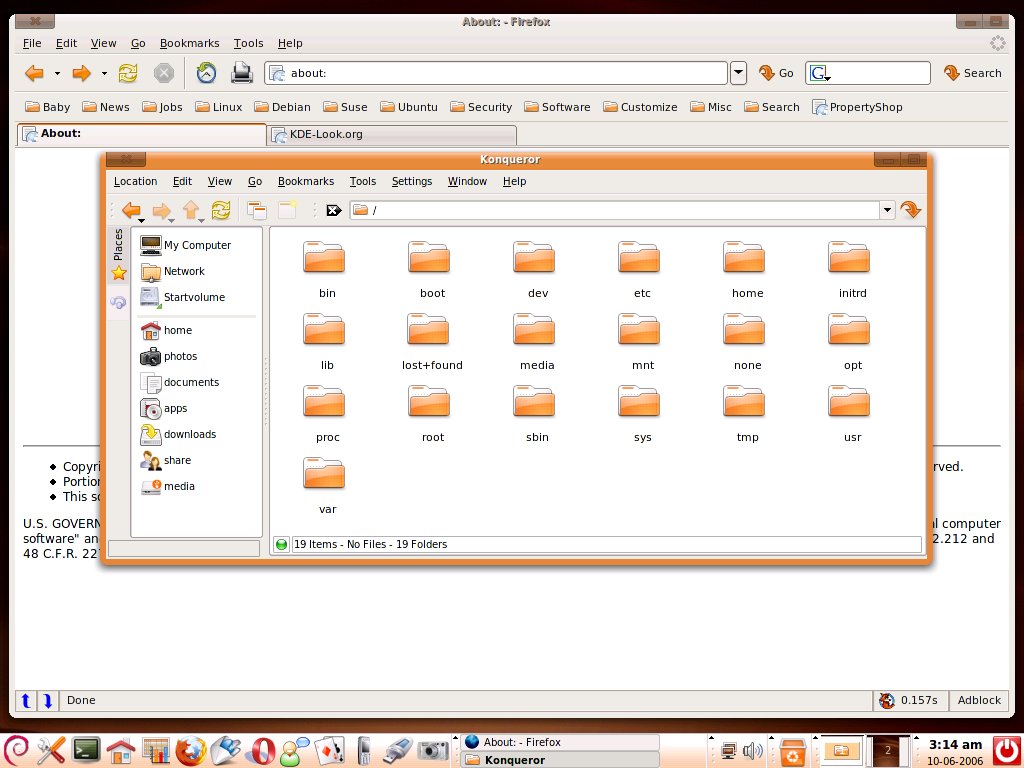Image resolution: width=1024 pixels, height=768 pixels.
Task: Expand Konqueror location history dropdown
Action: pos(887,210)
